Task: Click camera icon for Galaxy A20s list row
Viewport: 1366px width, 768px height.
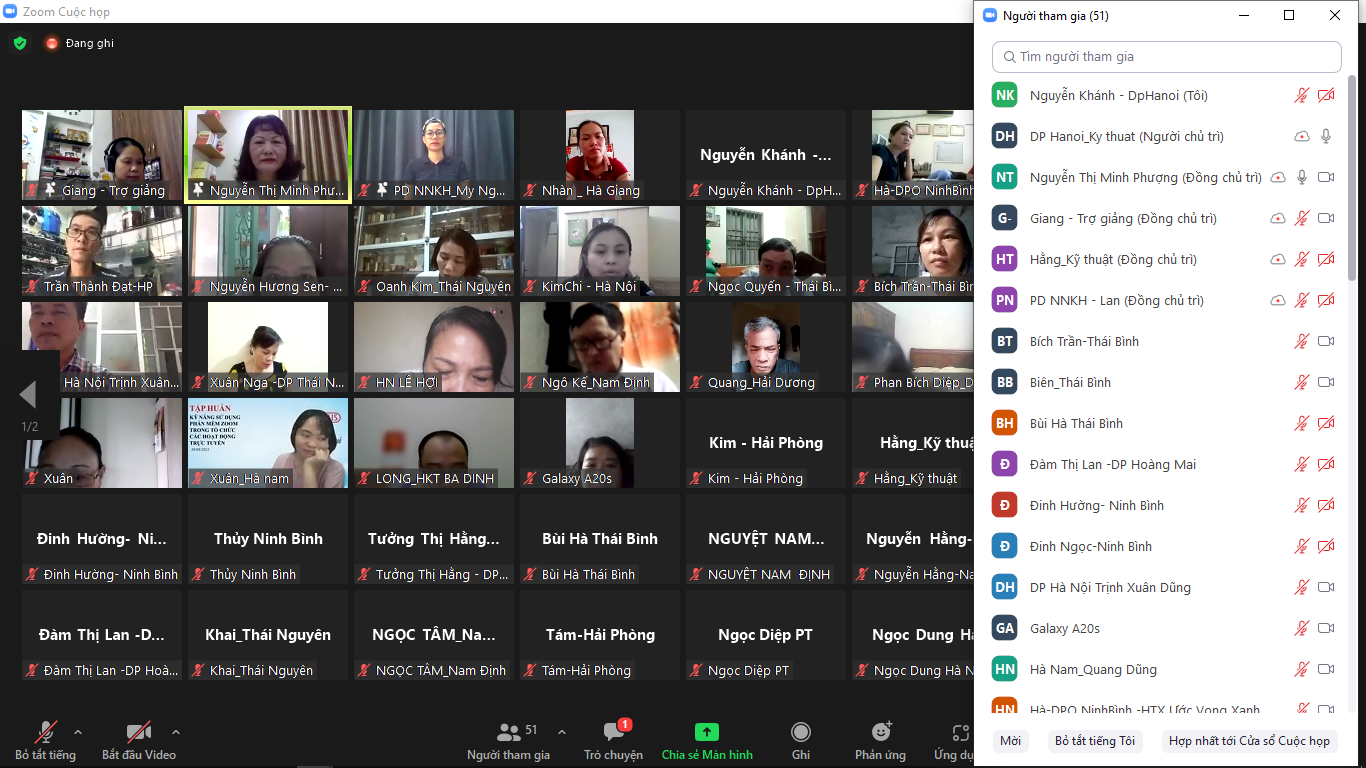Action: (1326, 629)
